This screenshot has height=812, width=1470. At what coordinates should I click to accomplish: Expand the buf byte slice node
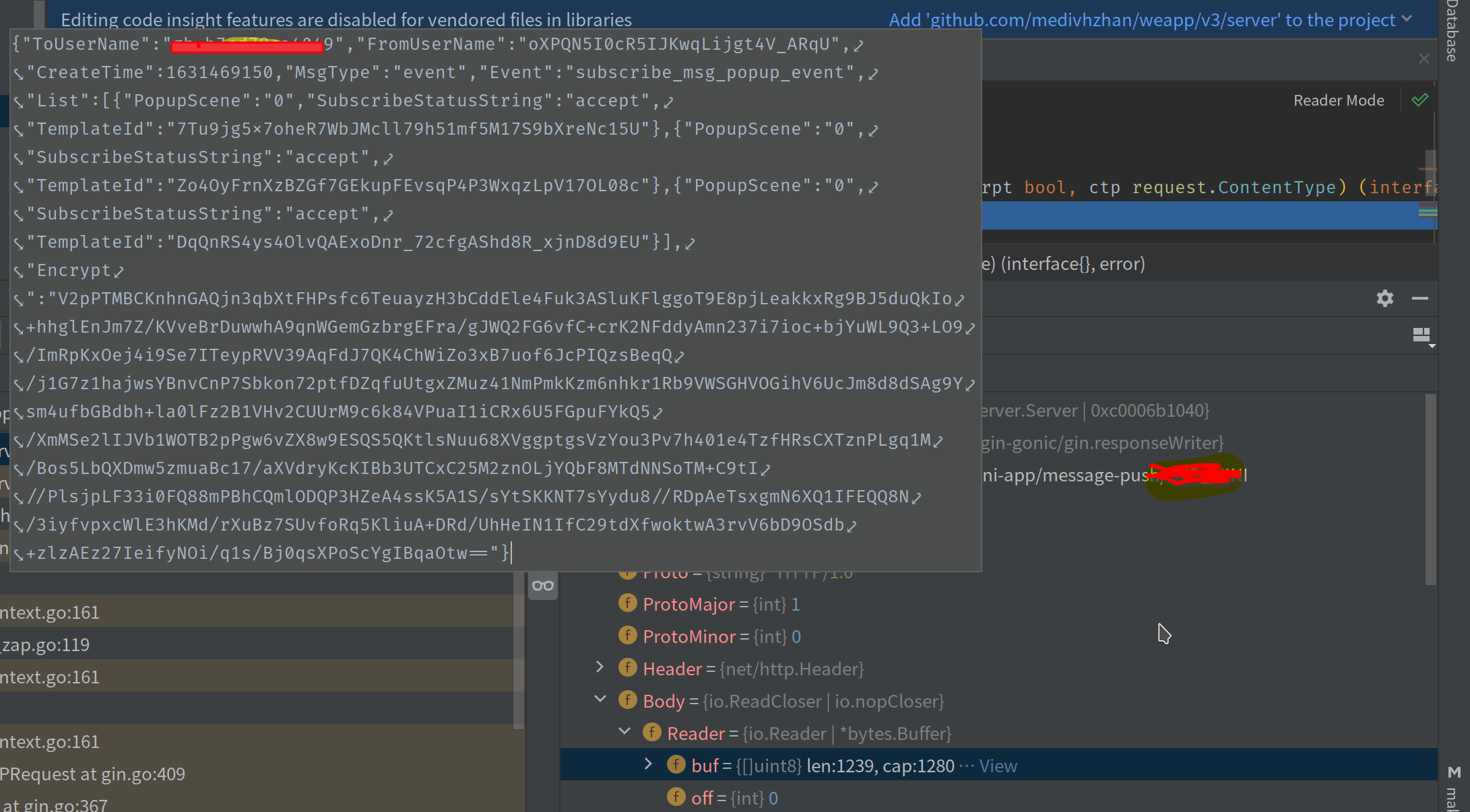tap(648, 764)
